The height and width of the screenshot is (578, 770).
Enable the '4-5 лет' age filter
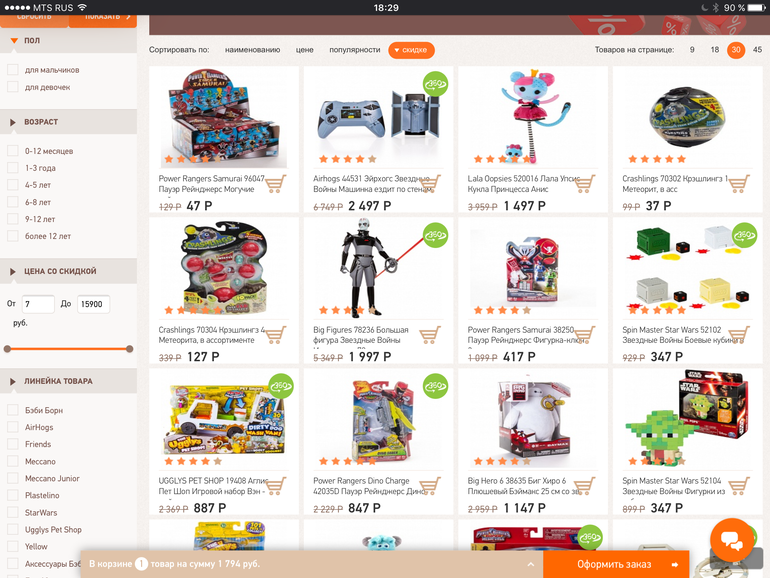point(13,185)
